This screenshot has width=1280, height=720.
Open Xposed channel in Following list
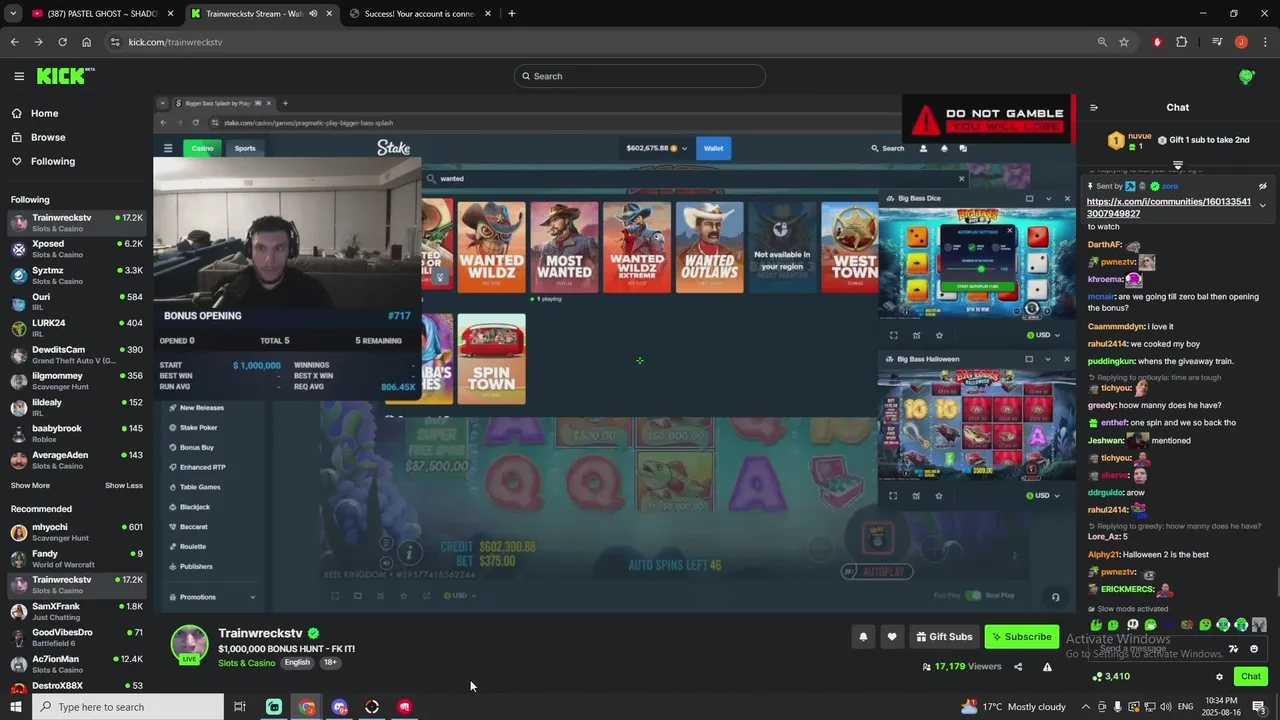(x=76, y=249)
